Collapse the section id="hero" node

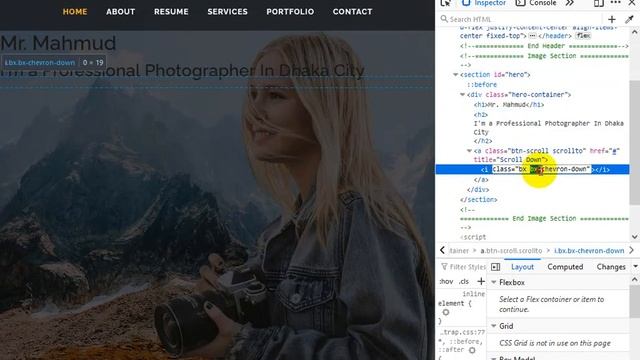tap(456, 75)
